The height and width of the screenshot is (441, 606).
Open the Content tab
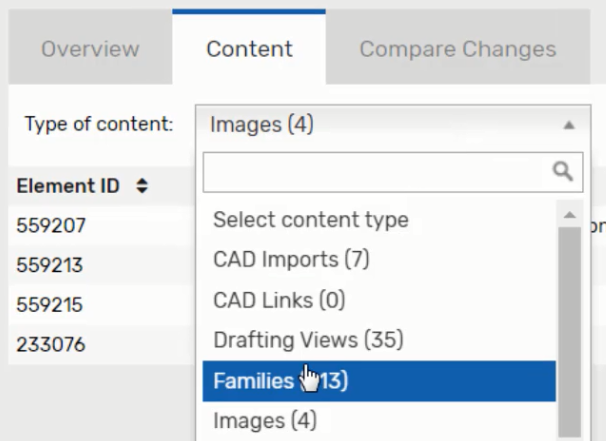click(249, 48)
